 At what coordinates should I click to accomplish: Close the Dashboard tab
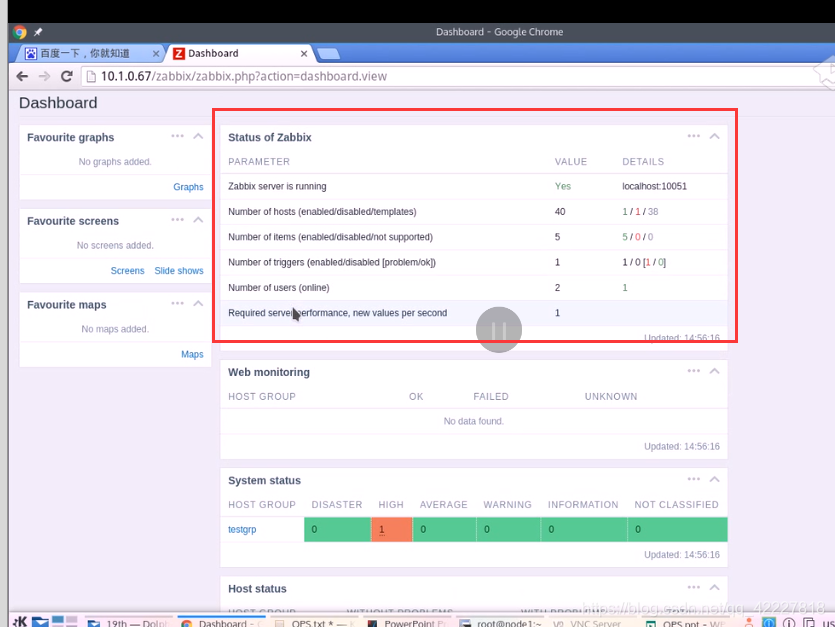tap(304, 53)
